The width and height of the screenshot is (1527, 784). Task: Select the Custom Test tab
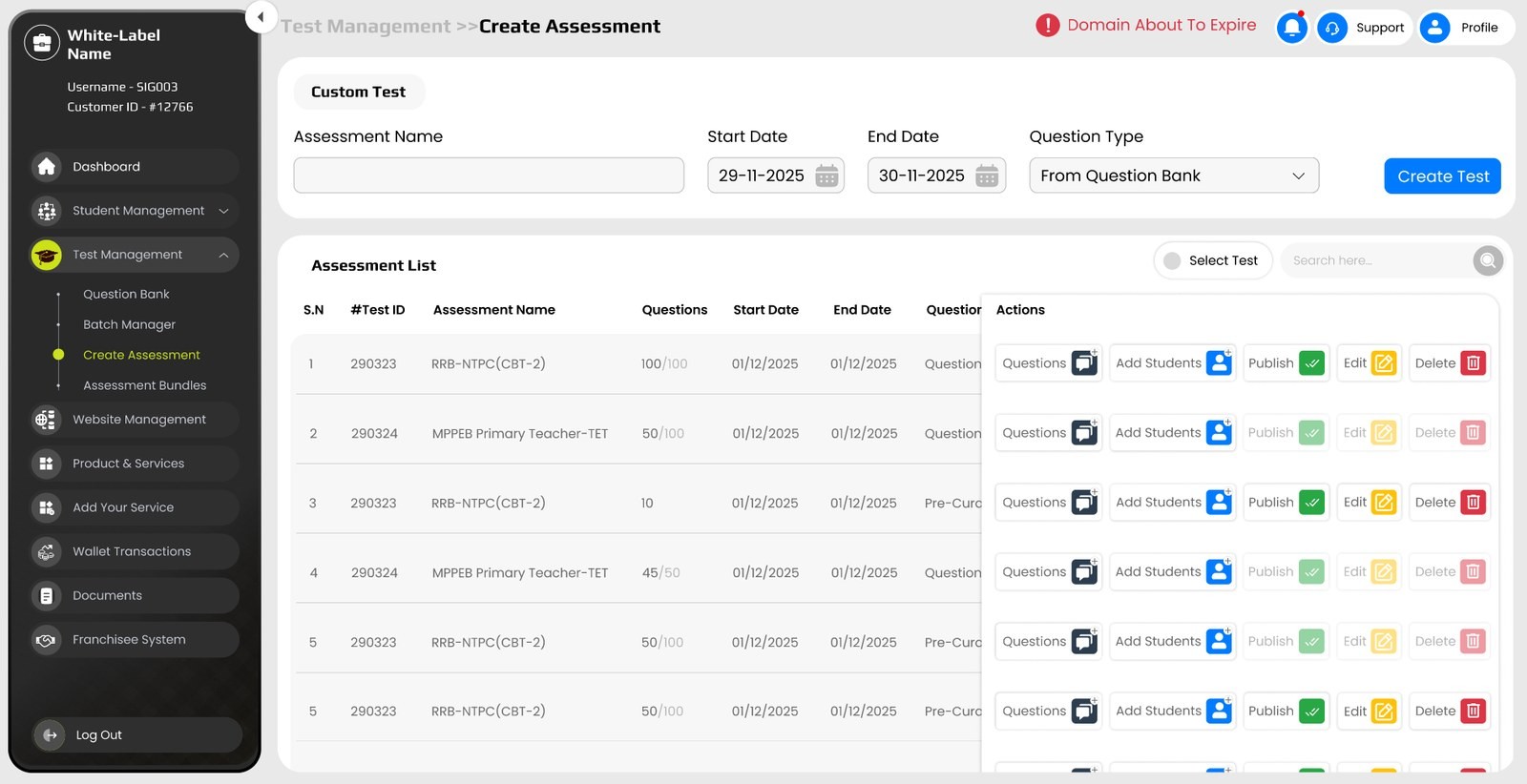point(359,93)
